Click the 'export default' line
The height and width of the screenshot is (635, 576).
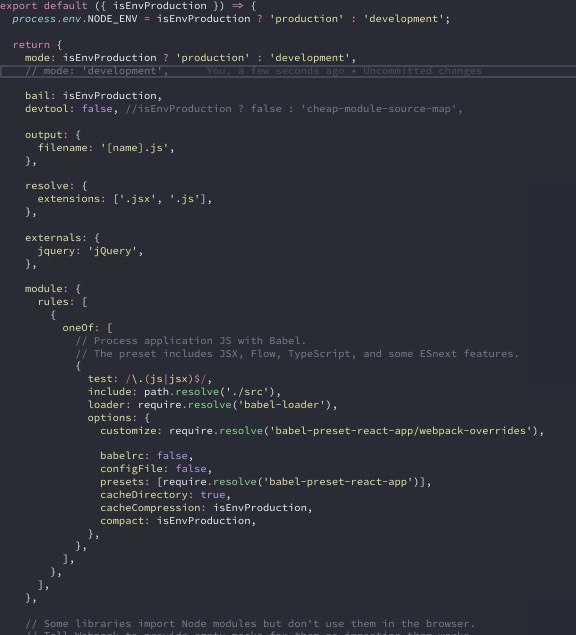coord(128,6)
